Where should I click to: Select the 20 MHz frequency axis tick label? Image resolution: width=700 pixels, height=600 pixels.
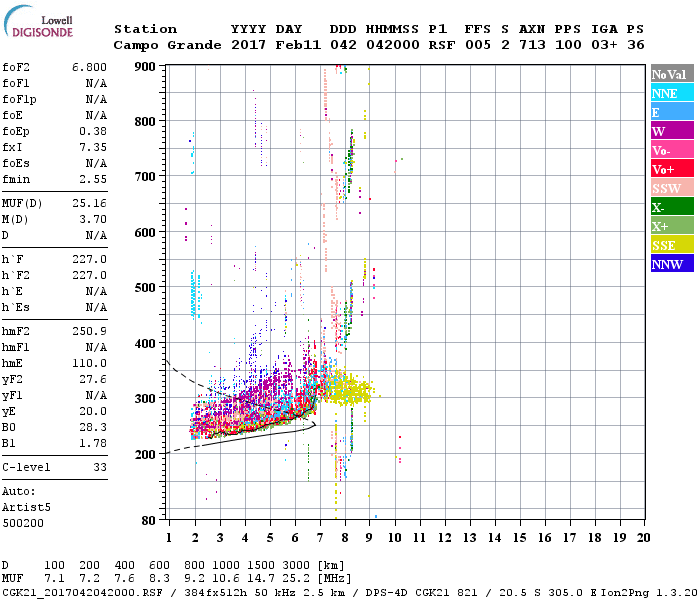(643, 537)
